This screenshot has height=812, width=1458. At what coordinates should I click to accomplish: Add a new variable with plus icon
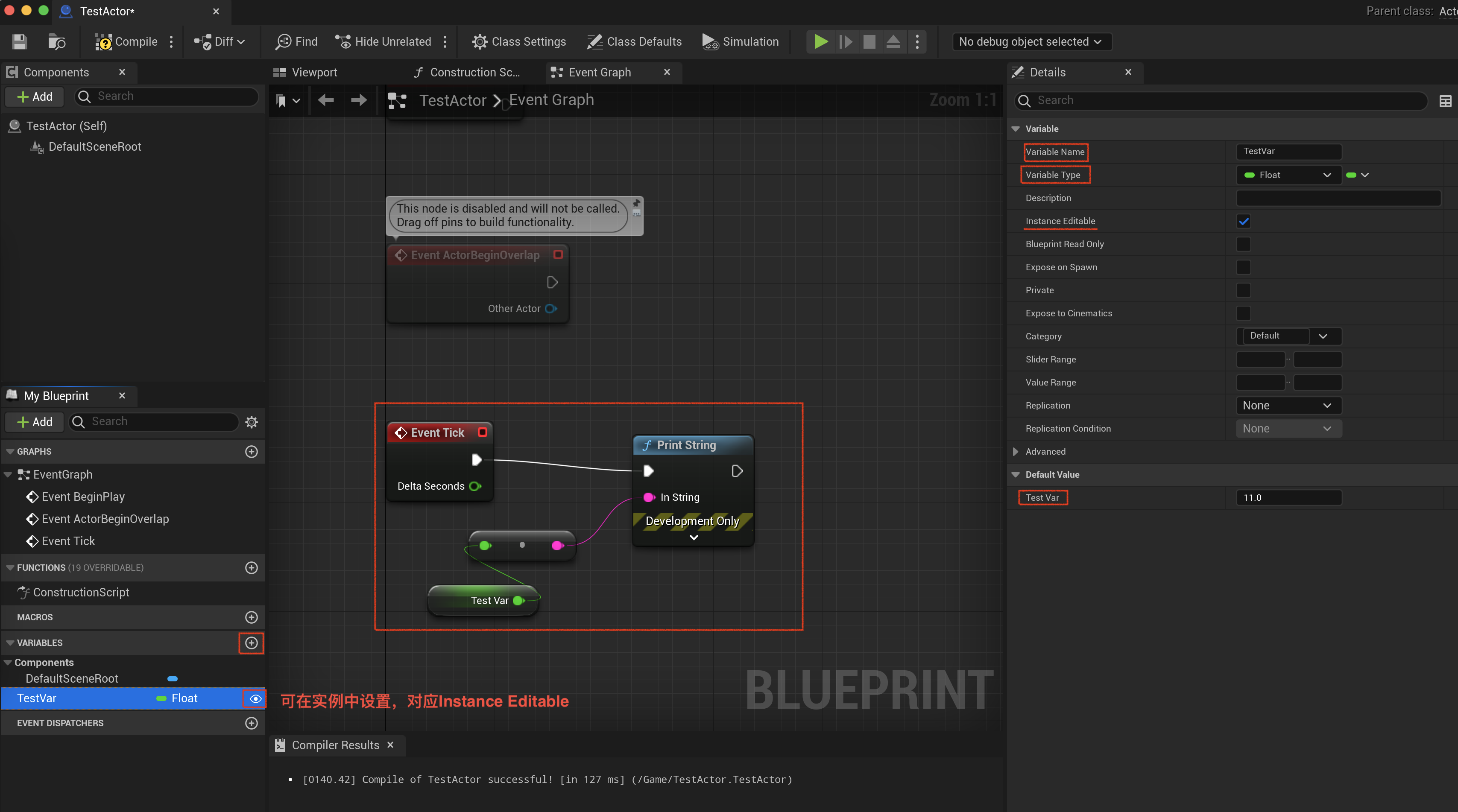[x=252, y=643]
